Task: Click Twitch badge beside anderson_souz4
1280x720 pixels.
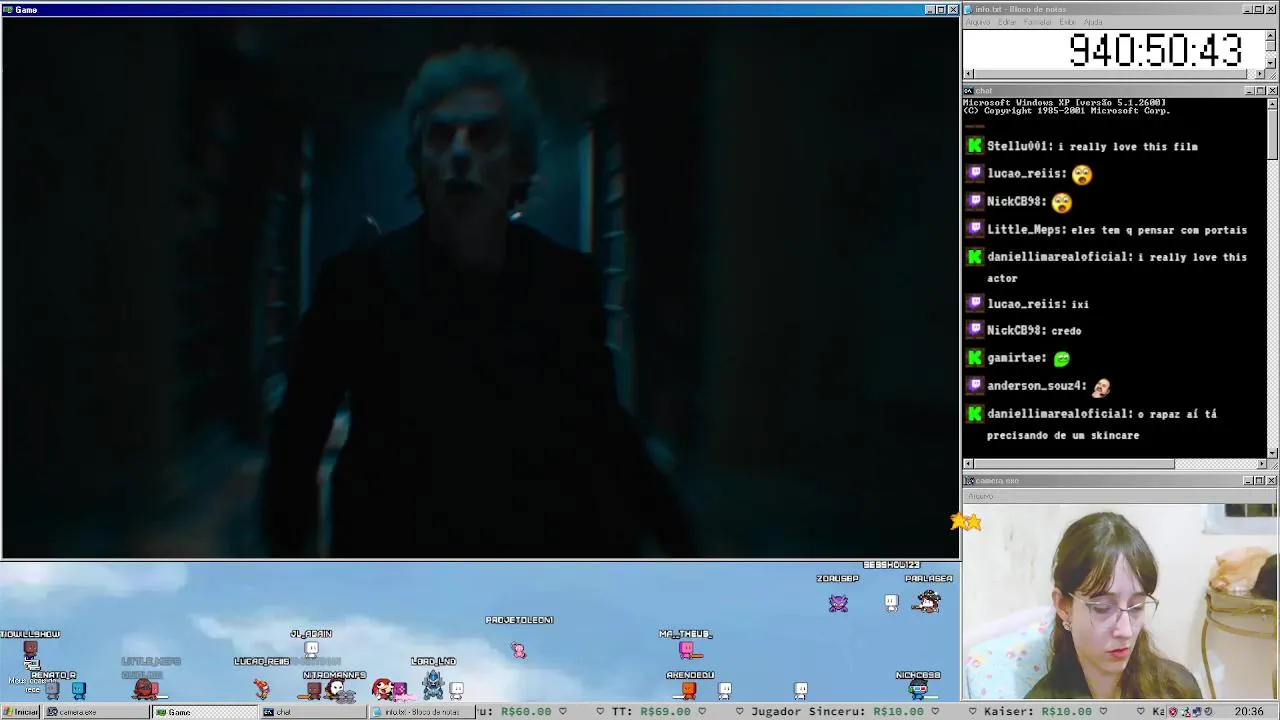Action: coord(975,386)
